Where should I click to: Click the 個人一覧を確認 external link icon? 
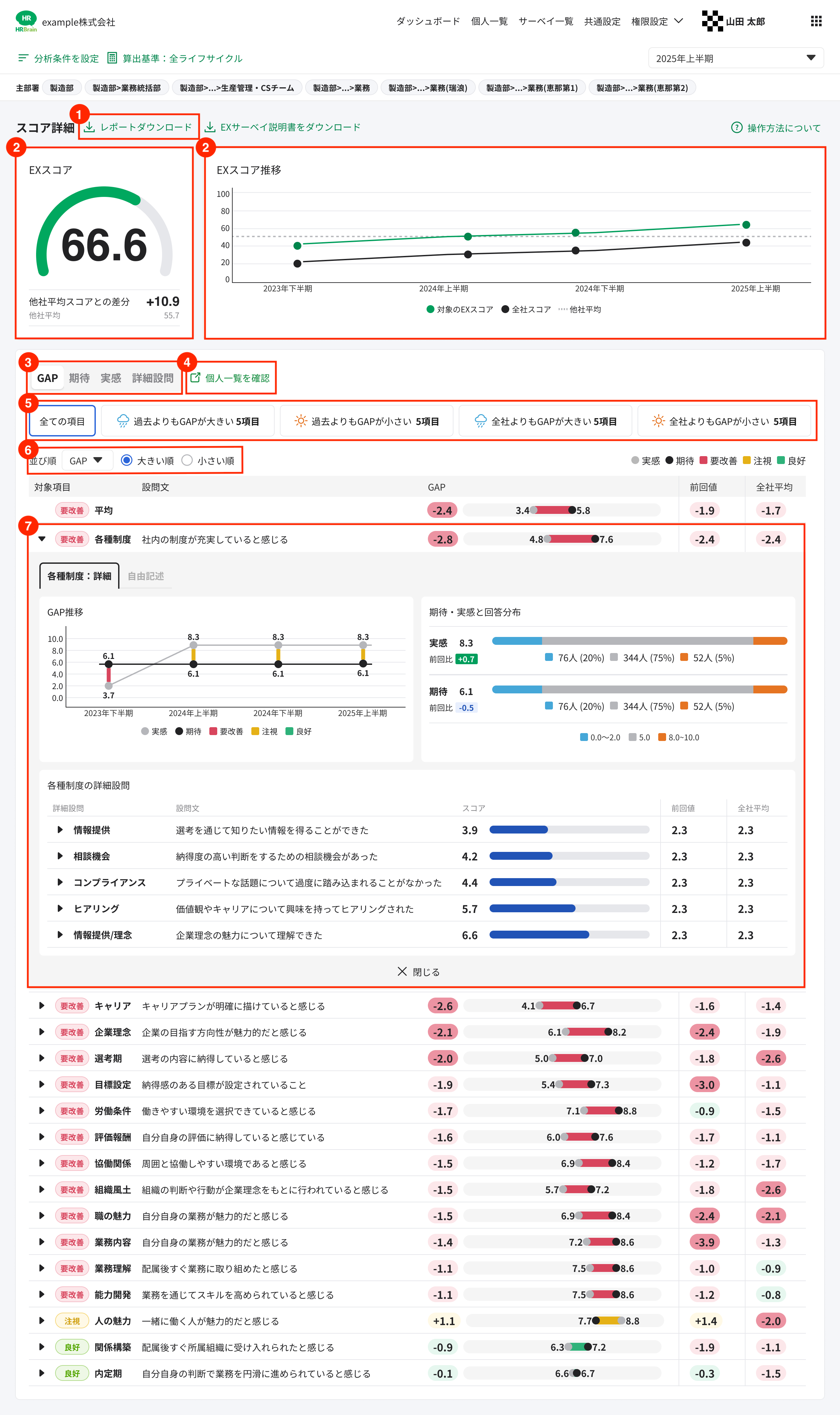click(x=195, y=377)
